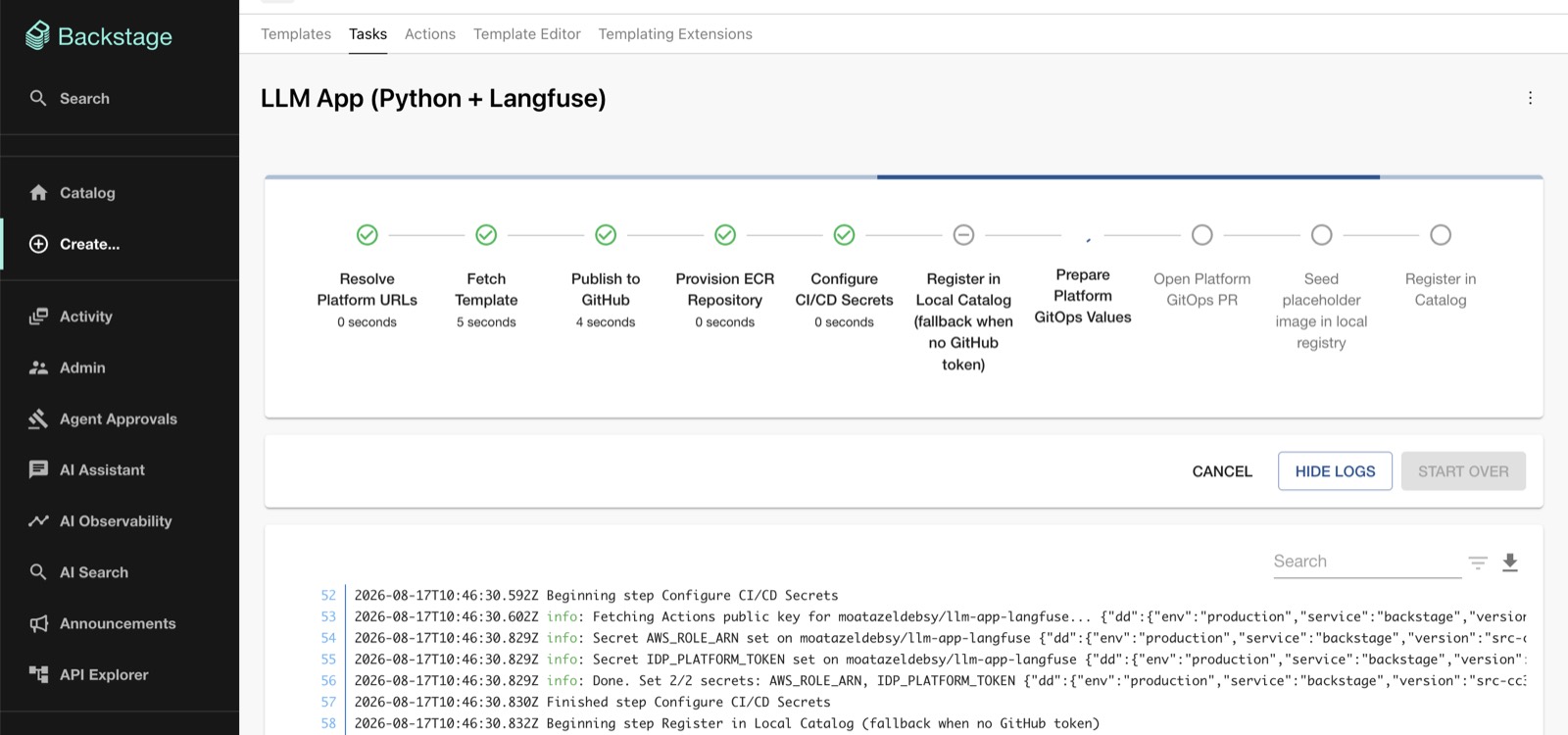1568x735 pixels.
Task: Select the Tasks tab
Action: point(367,34)
